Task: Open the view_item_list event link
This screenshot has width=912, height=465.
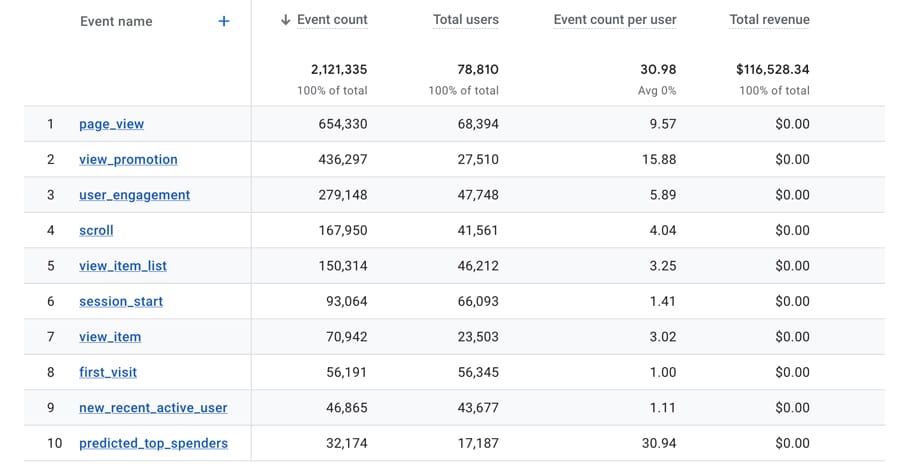Action: [123, 266]
